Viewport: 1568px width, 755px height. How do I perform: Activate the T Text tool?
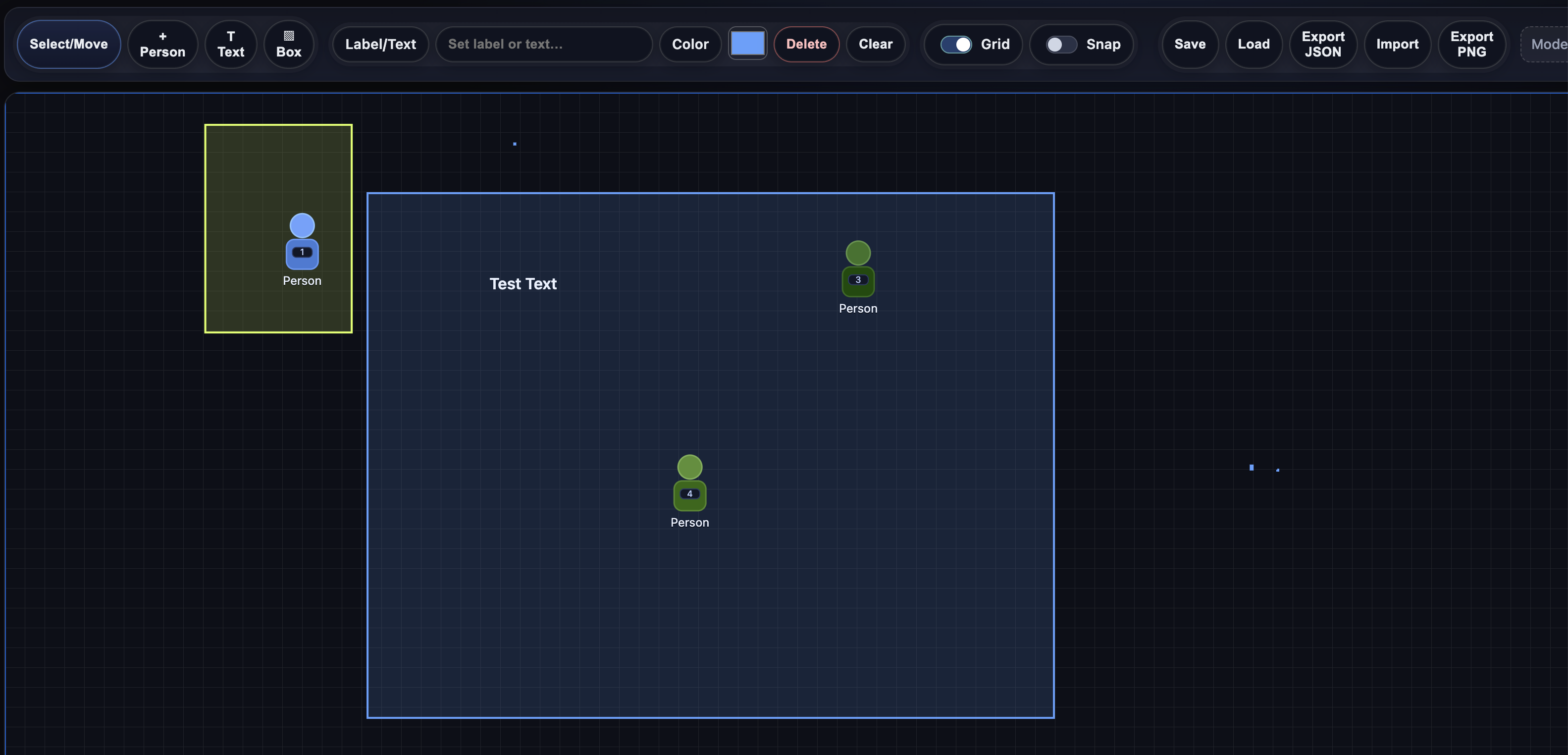pyautogui.click(x=231, y=44)
